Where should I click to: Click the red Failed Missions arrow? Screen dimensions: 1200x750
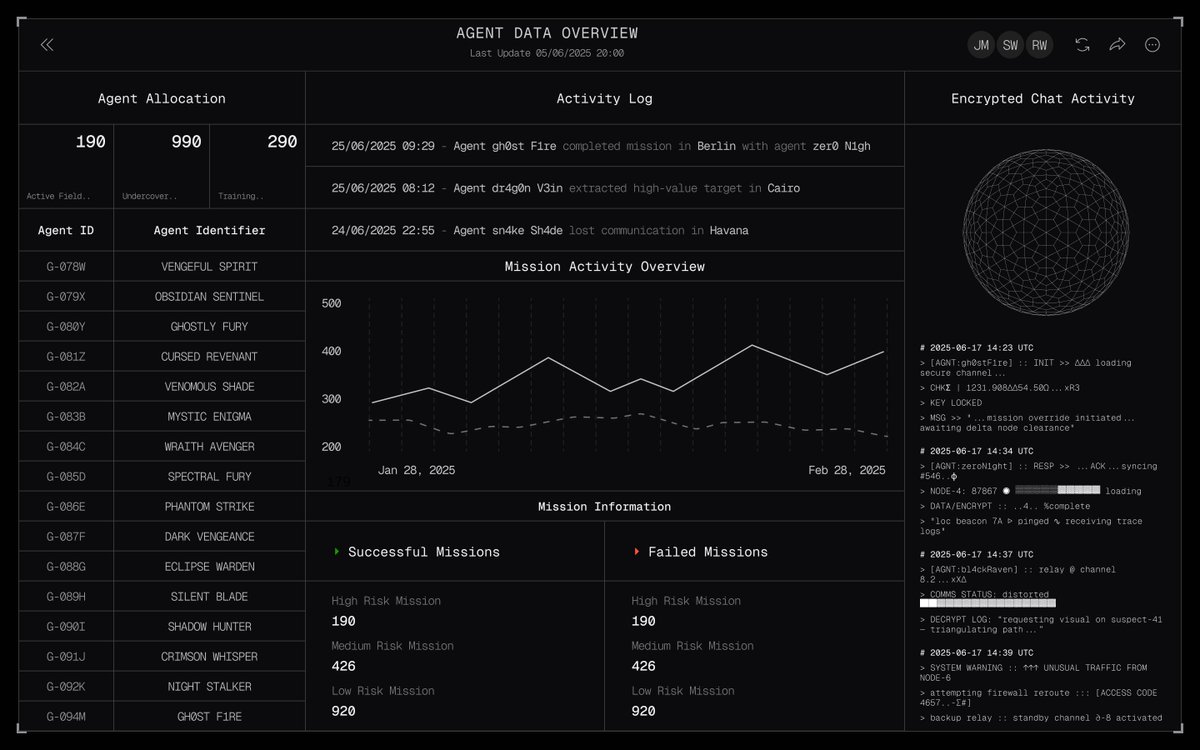[637, 552]
